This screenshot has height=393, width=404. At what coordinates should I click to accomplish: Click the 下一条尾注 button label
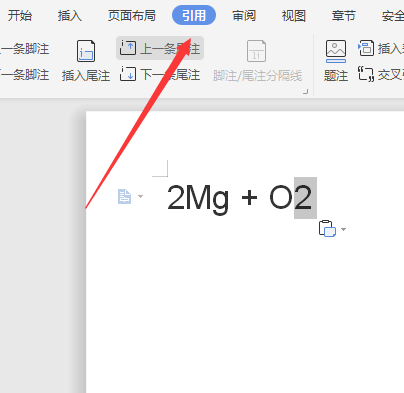pos(170,75)
